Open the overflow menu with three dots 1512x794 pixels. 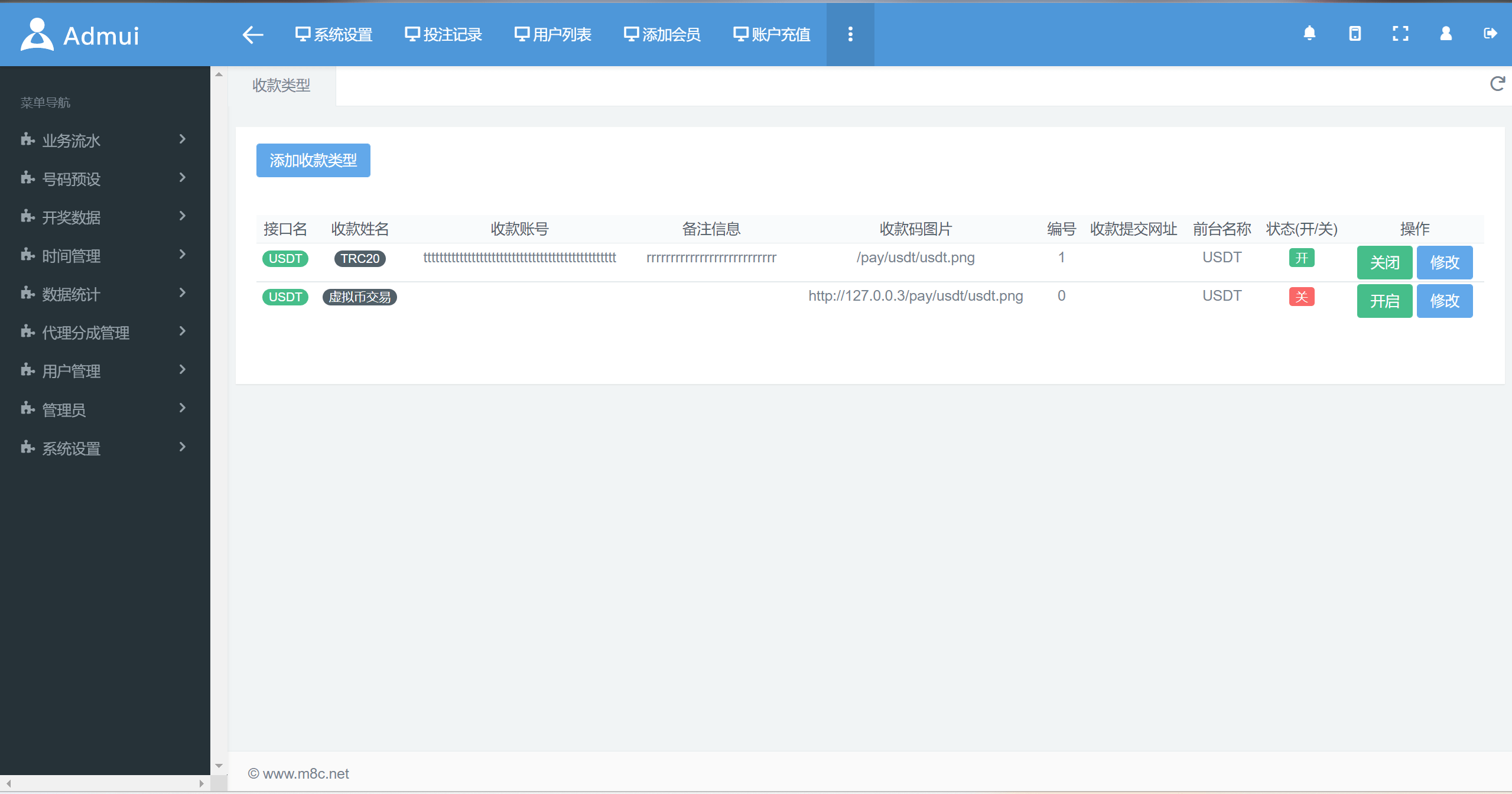point(850,34)
